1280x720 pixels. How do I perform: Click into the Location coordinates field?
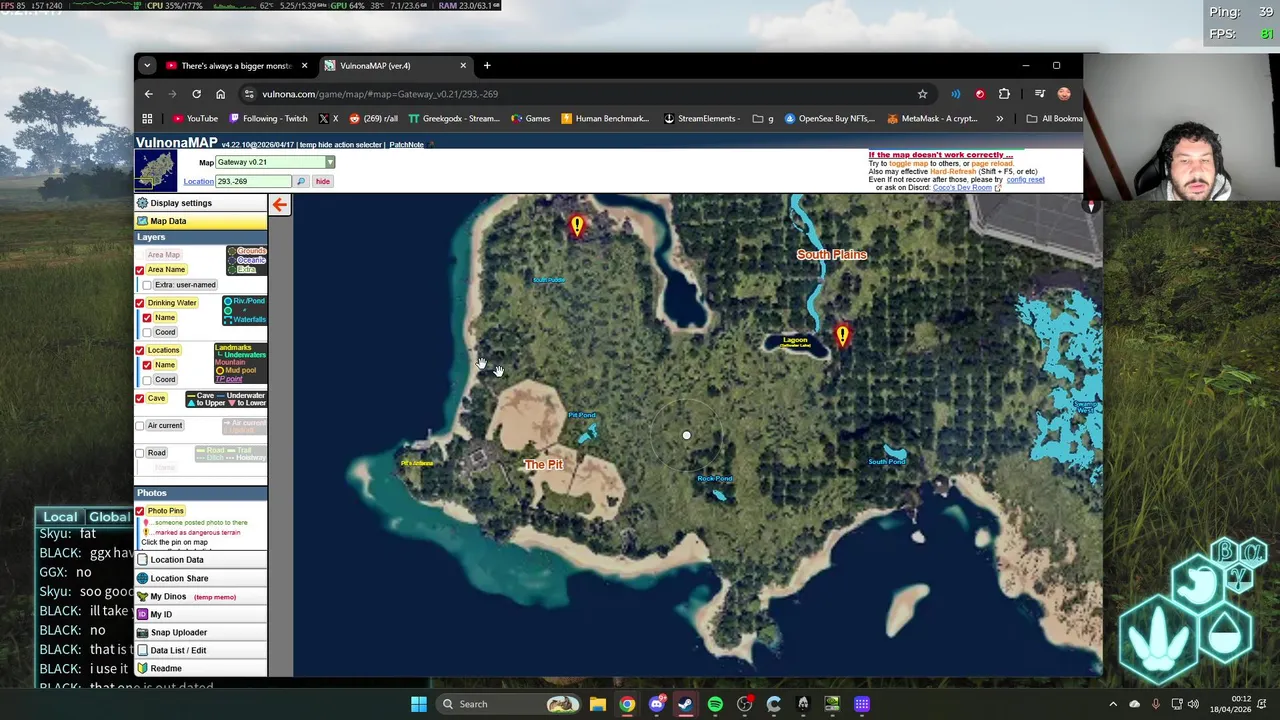[x=253, y=181]
